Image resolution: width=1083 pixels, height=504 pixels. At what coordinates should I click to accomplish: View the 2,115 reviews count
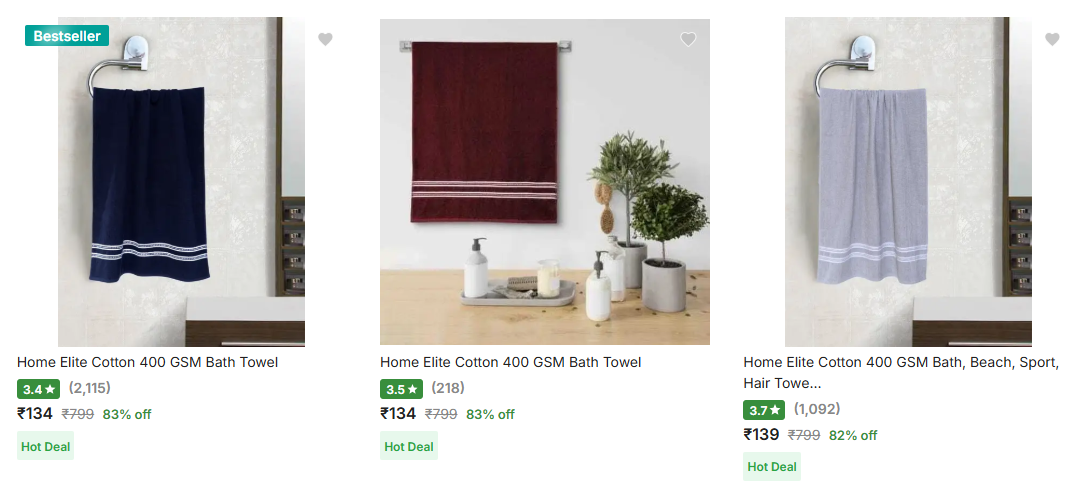click(x=90, y=388)
